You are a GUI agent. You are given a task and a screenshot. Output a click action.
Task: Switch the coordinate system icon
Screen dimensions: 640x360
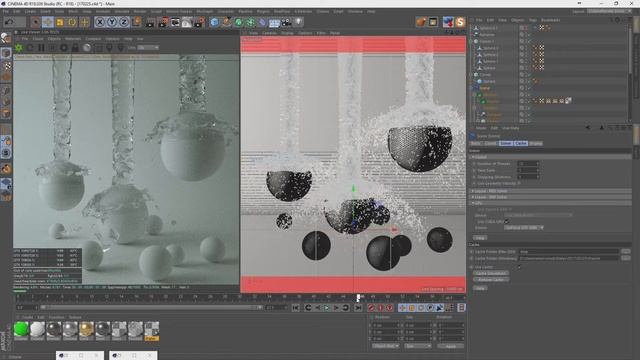[136, 22]
